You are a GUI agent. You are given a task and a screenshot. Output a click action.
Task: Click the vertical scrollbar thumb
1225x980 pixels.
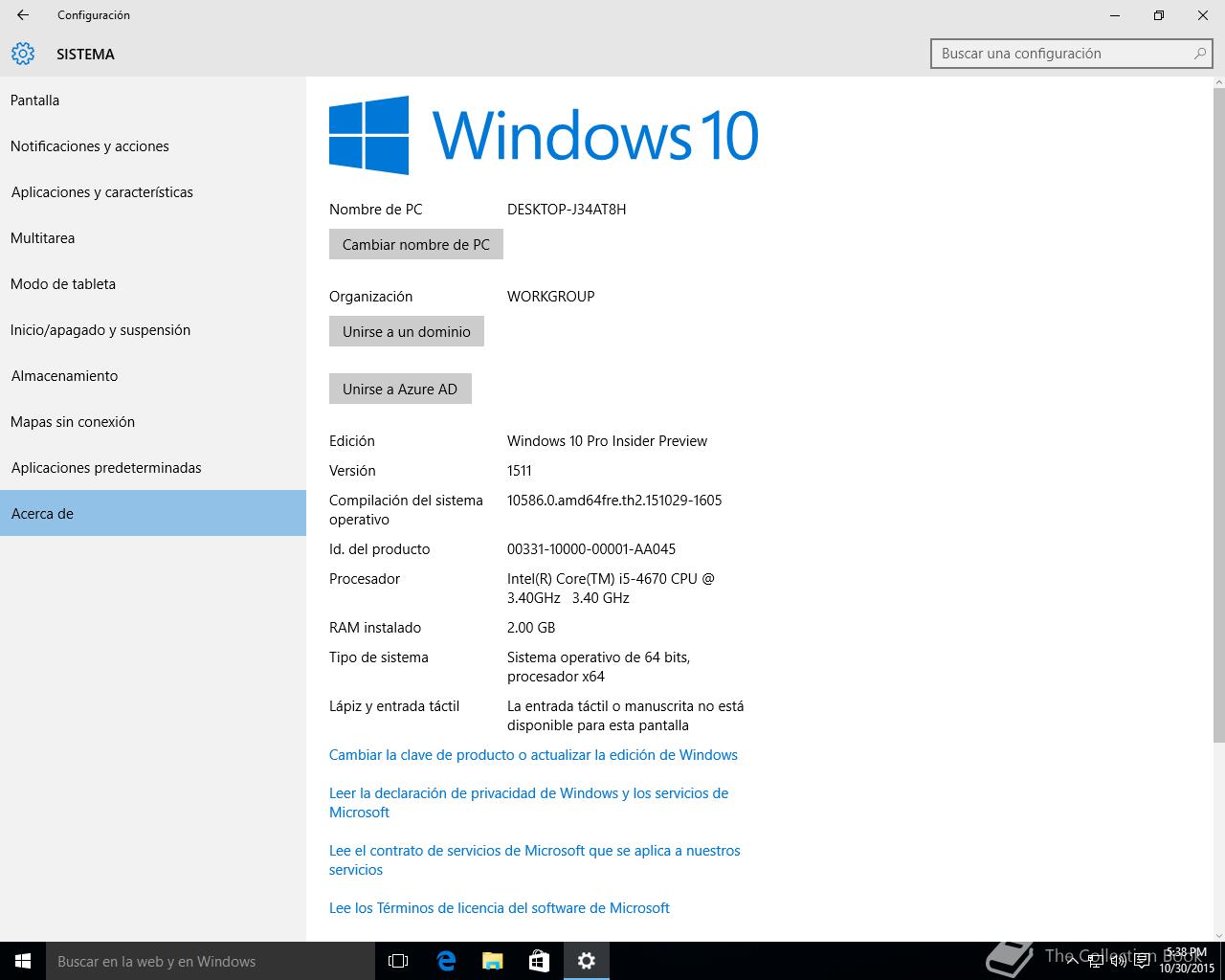1218,416
